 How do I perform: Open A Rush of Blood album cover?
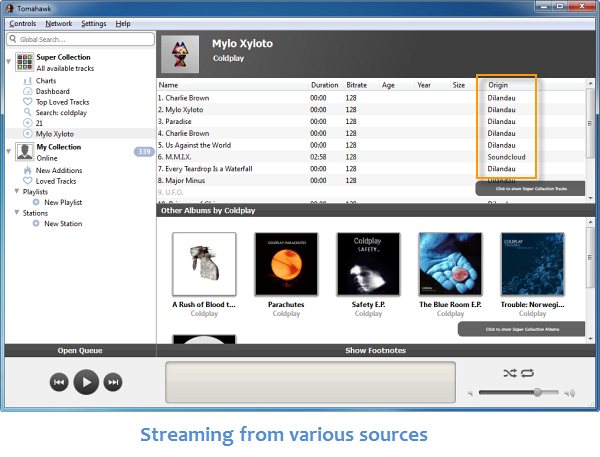[x=204, y=264]
